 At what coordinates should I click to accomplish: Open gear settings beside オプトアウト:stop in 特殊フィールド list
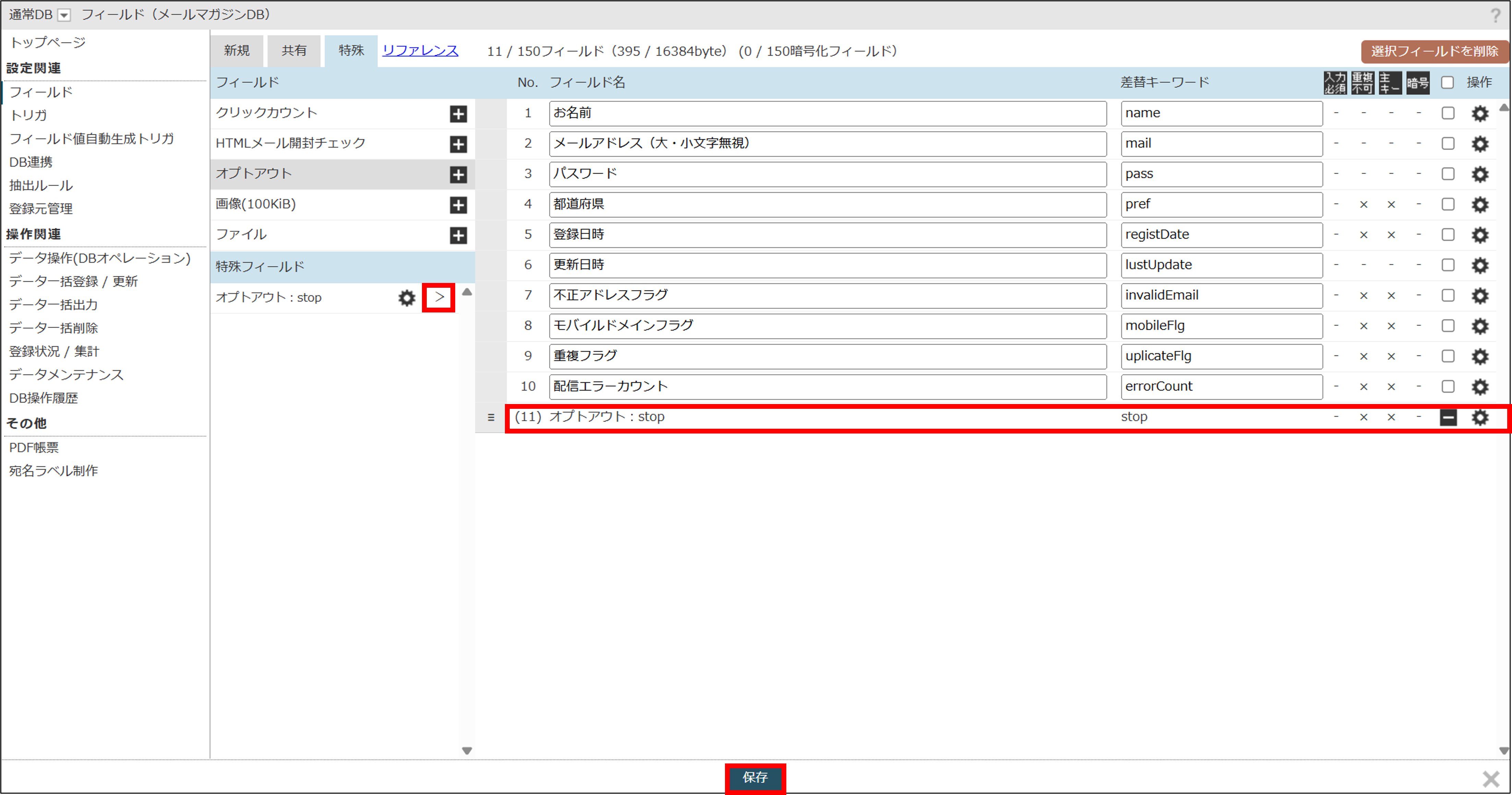[407, 298]
